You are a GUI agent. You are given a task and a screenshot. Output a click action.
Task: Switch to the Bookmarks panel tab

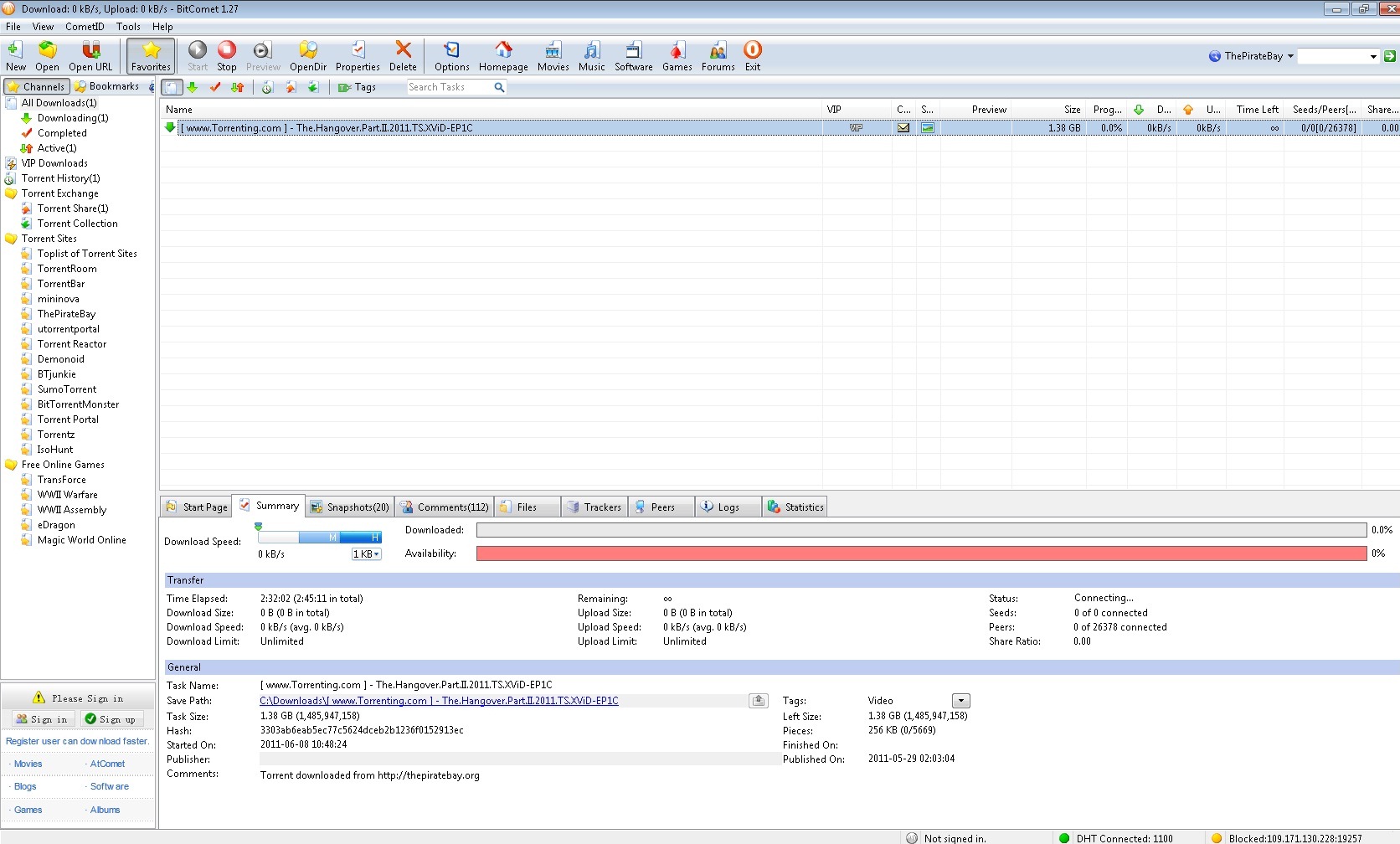[x=107, y=86]
